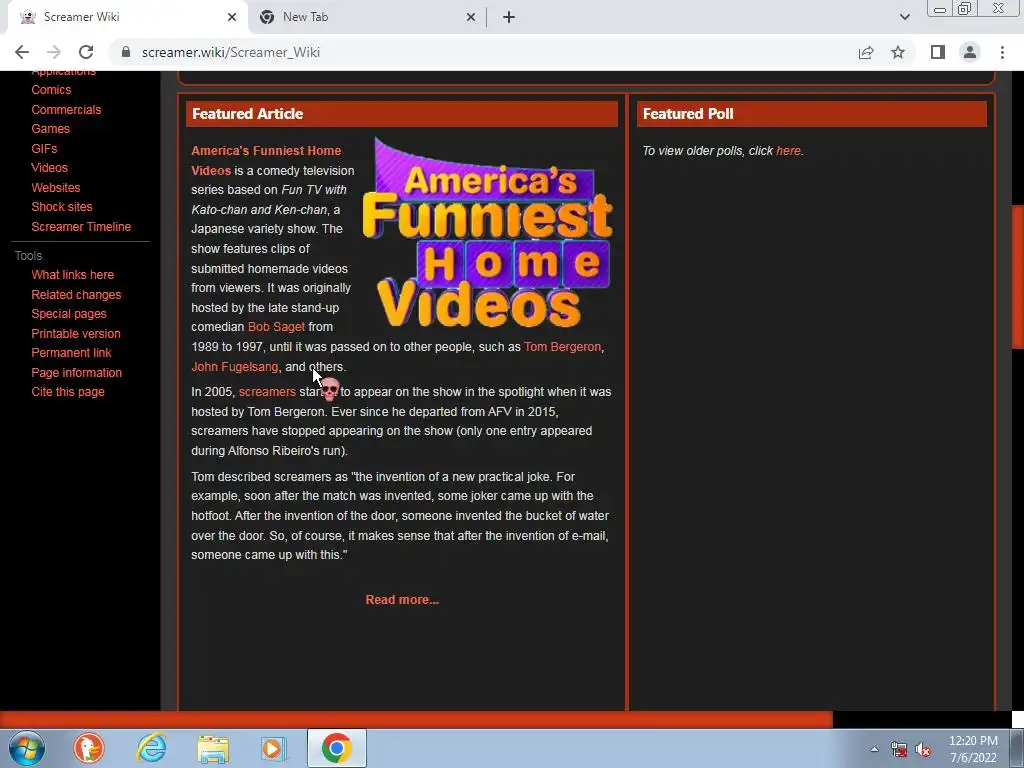Reload the Screamer Wiki page
This screenshot has height=768, width=1024.
(86, 52)
